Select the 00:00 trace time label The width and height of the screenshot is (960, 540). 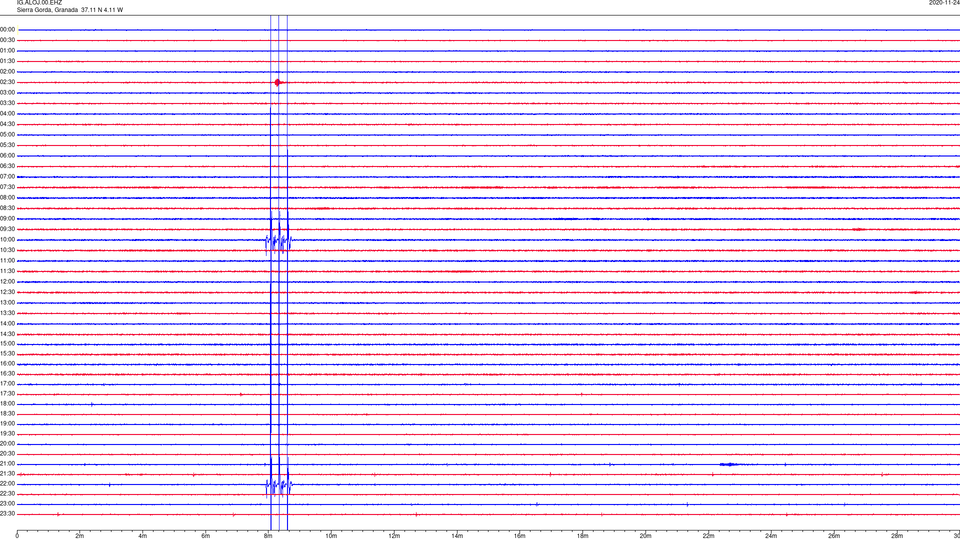(7, 29)
